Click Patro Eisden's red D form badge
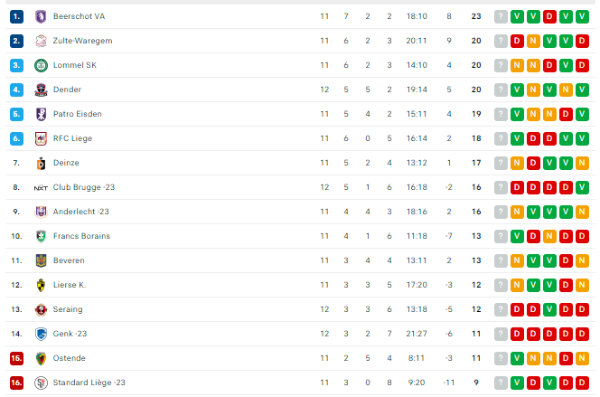This screenshot has width=600, height=397. tap(566, 114)
